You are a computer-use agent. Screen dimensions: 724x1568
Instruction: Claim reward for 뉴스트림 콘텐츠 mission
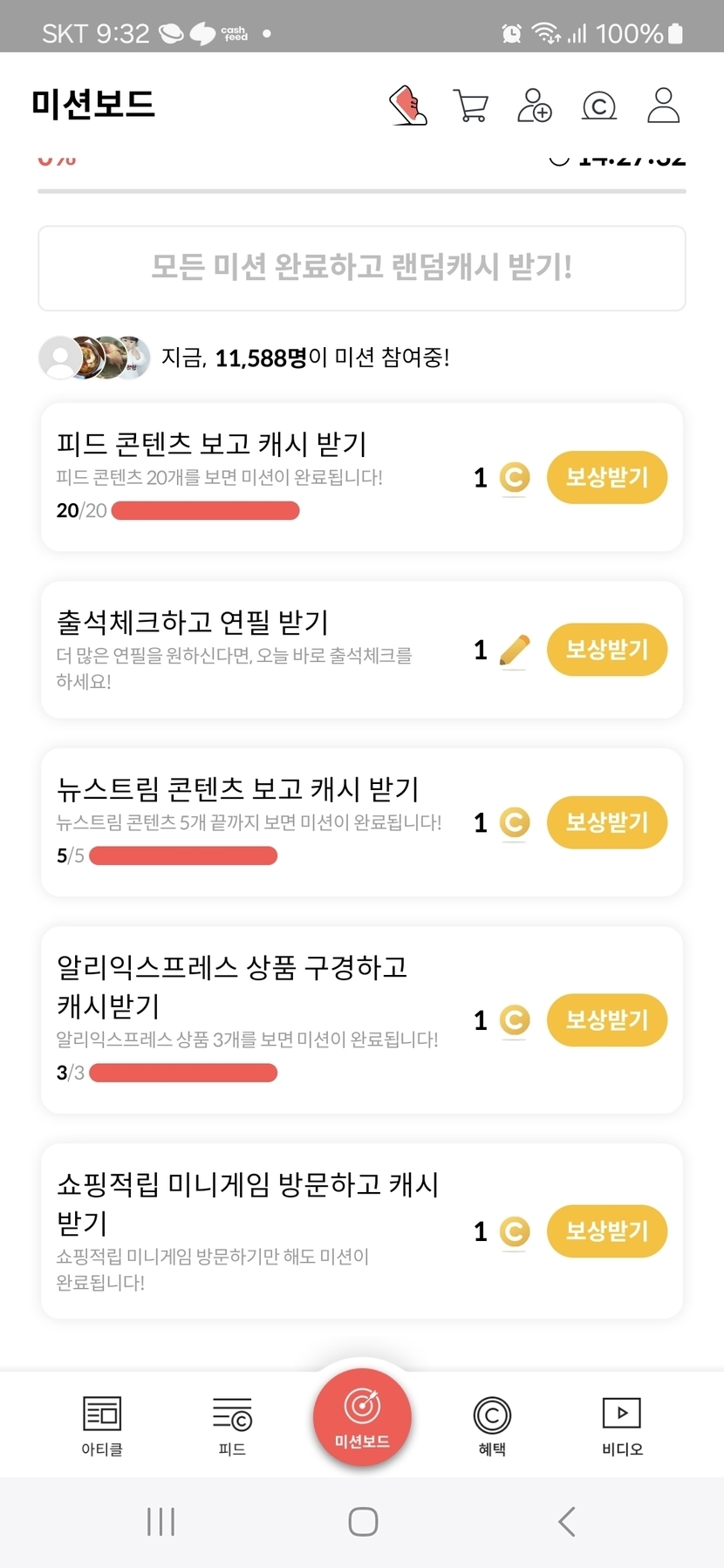click(x=606, y=821)
